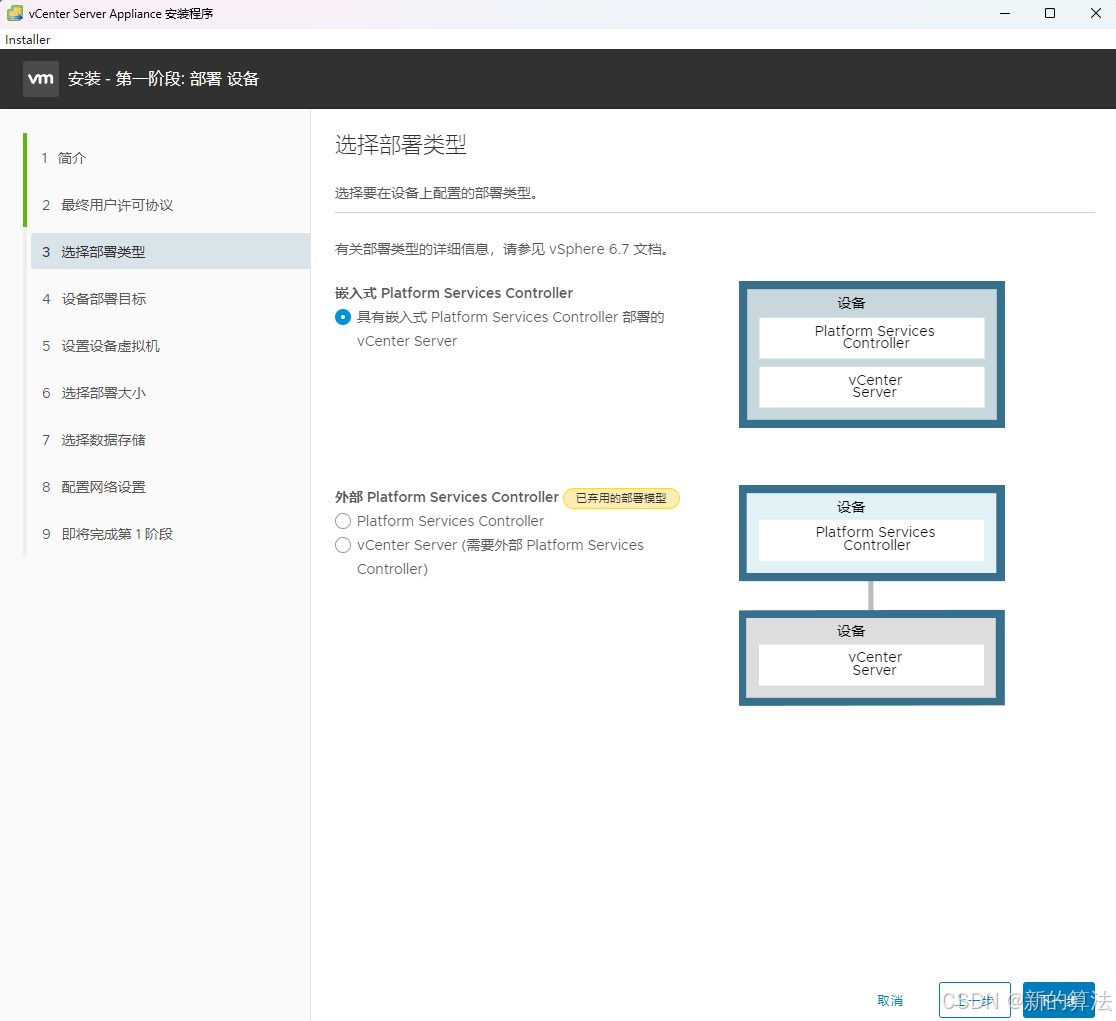1116x1021 pixels.
Task: Click the 嵌入式 Platform Services Controller heading
Action: tap(454, 293)
